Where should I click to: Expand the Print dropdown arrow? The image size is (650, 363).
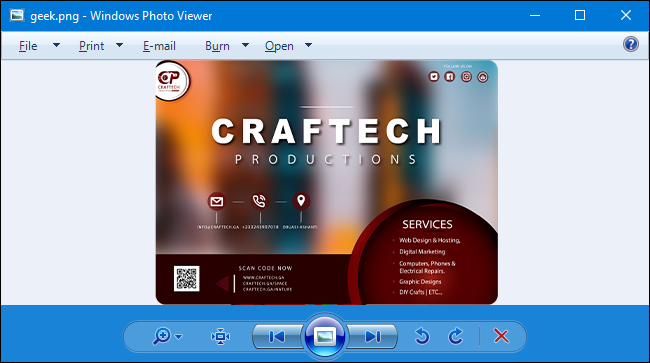(119, 45)
